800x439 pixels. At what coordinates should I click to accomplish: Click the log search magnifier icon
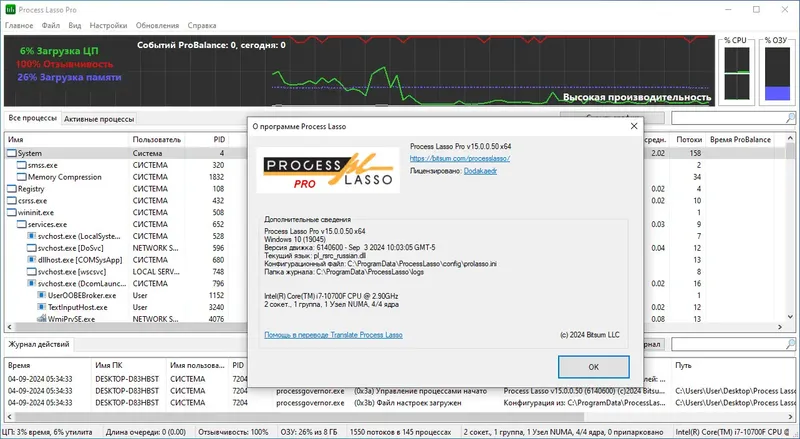click(x=790, y=344)
